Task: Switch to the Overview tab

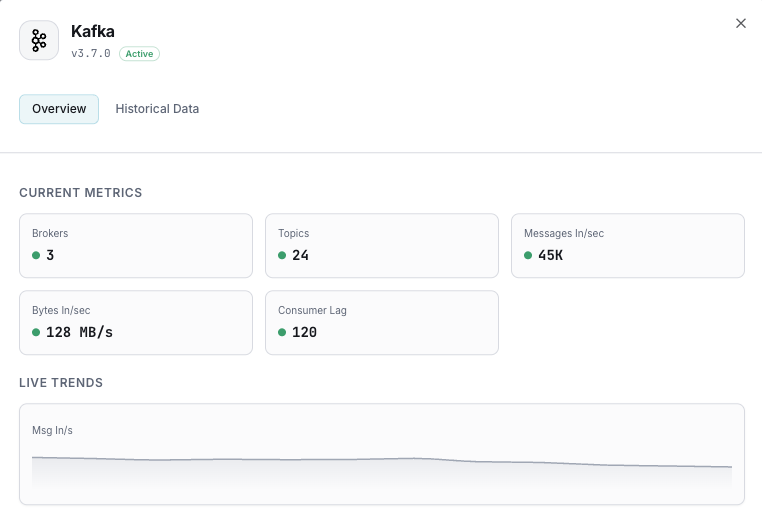Action: tap(59, 109)
